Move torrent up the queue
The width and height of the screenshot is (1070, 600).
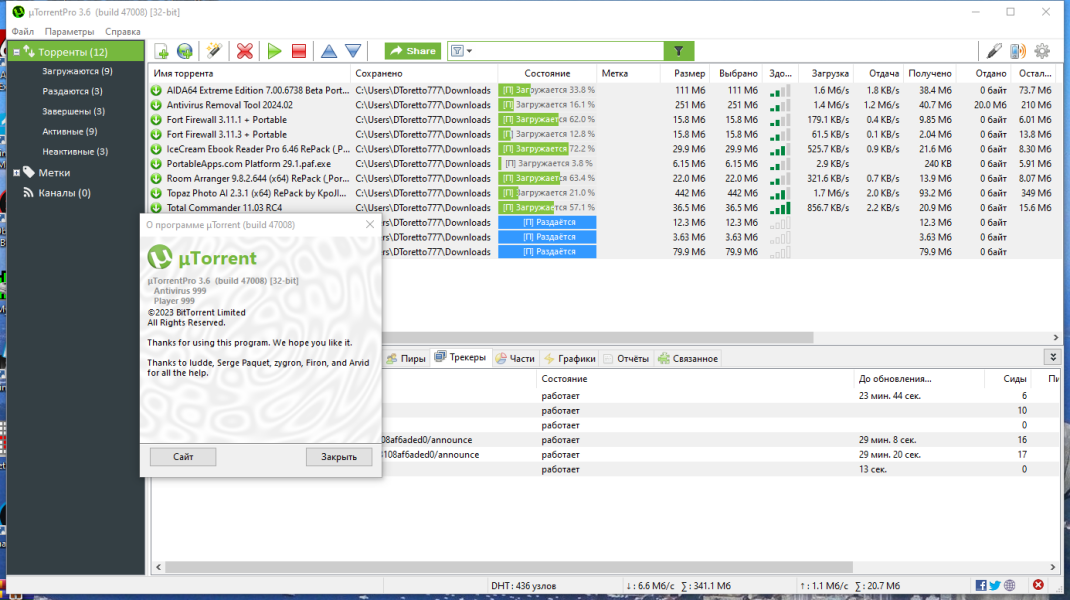(329, 51)
